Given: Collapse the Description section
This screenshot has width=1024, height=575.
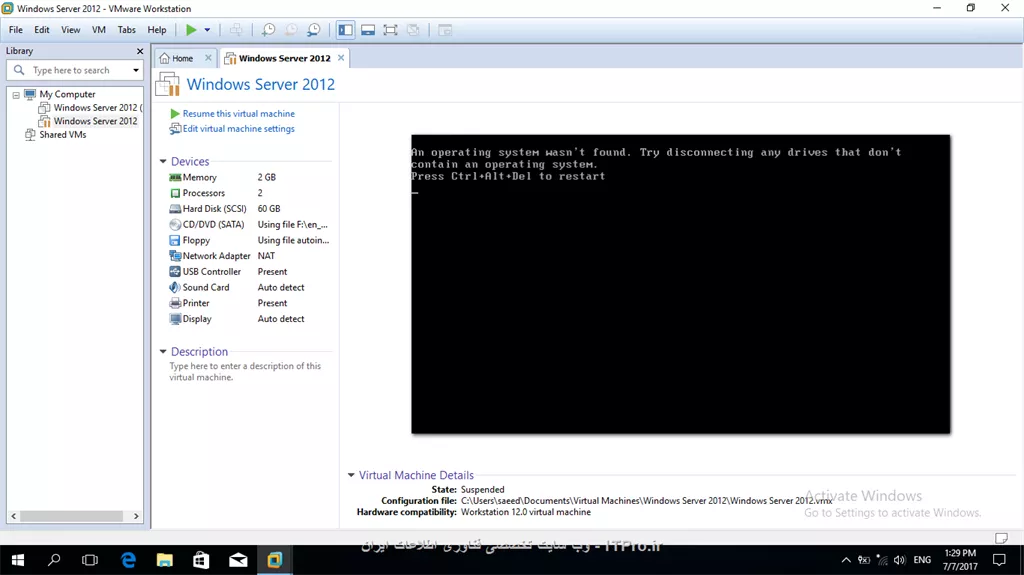Looking at the screenshot, I should pos(163,352).
